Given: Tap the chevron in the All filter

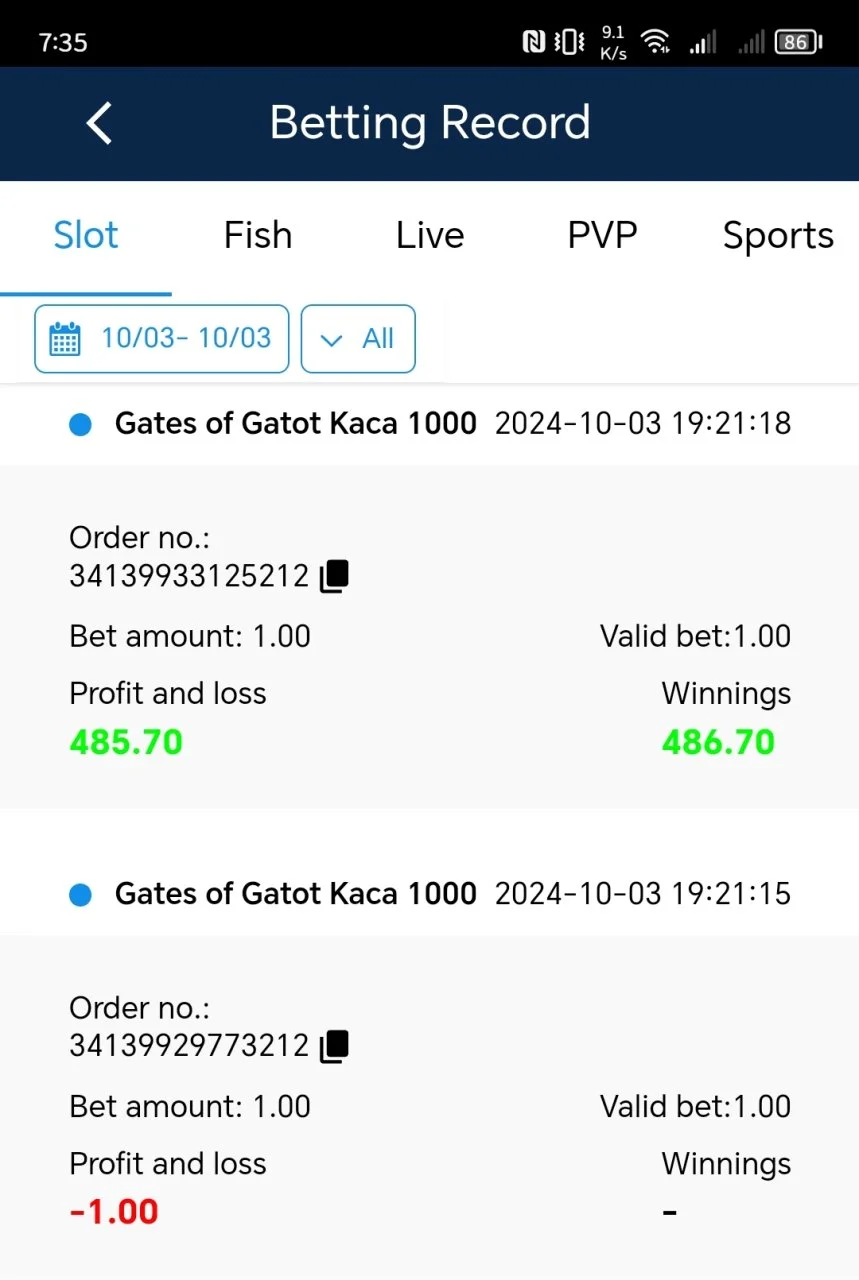Looking at the screenshot, I should coord(331,340).
